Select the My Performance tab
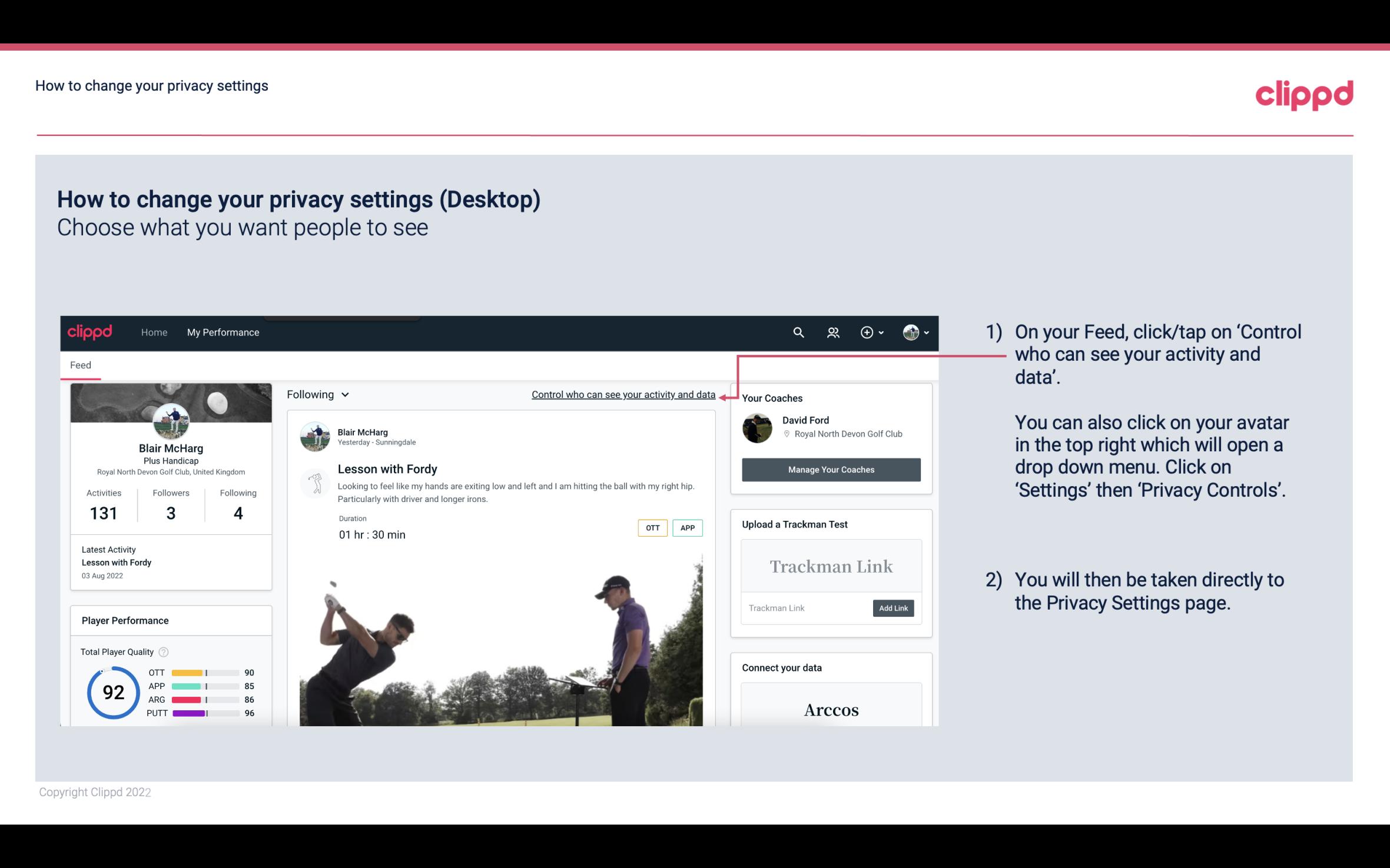This screenshot has width=1390, height=868. [x=222, y=332]
